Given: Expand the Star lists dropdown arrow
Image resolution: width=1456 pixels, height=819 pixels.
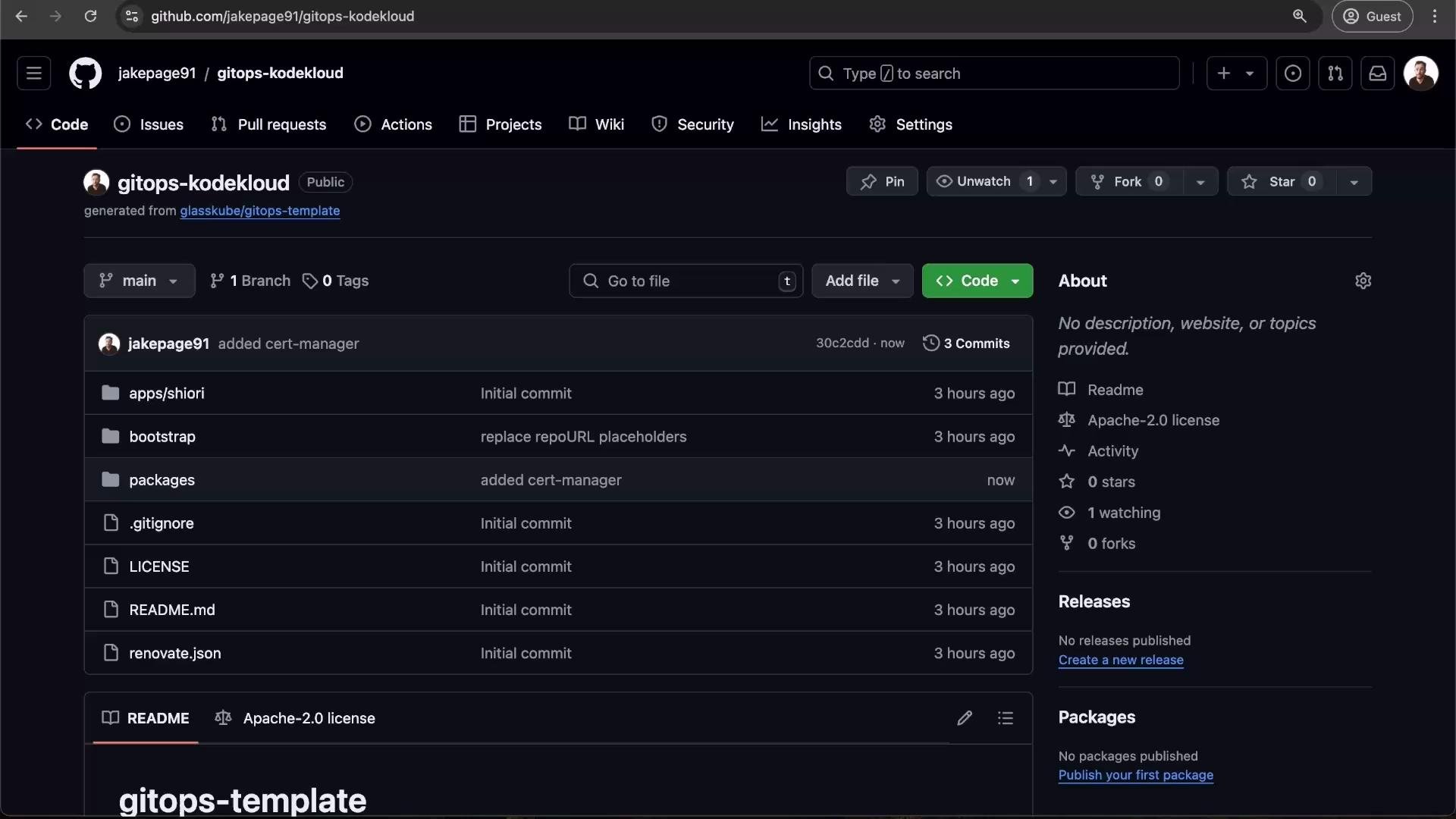Looking at the screenshot, I should (x=1354, y=181).
